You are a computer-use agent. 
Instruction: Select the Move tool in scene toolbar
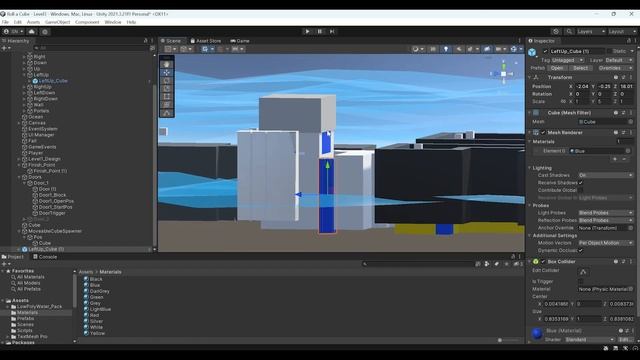(167, 73)
